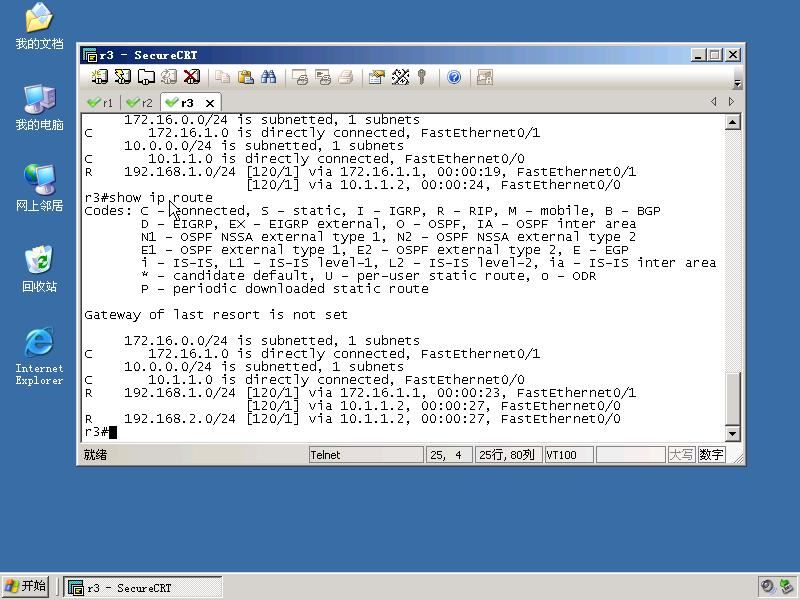The image size is (800, 600).
Task: Open Help with the blue question icon
Action: click(454, 77)
